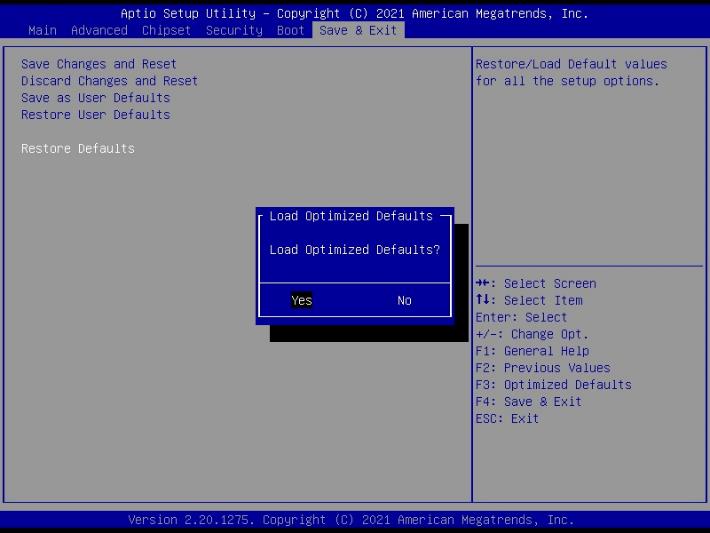The height and width of the screenshot is (533, 710).
Task: Choose Save as User Defaults
Action: coord(96,98)
